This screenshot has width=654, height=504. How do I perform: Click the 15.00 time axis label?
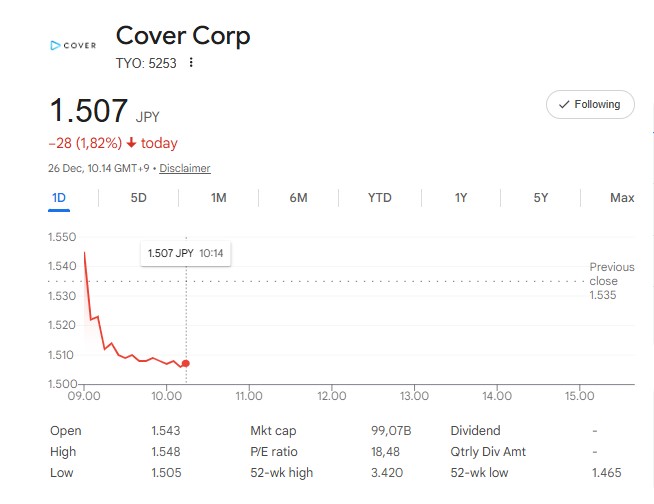tap(579, 396)
